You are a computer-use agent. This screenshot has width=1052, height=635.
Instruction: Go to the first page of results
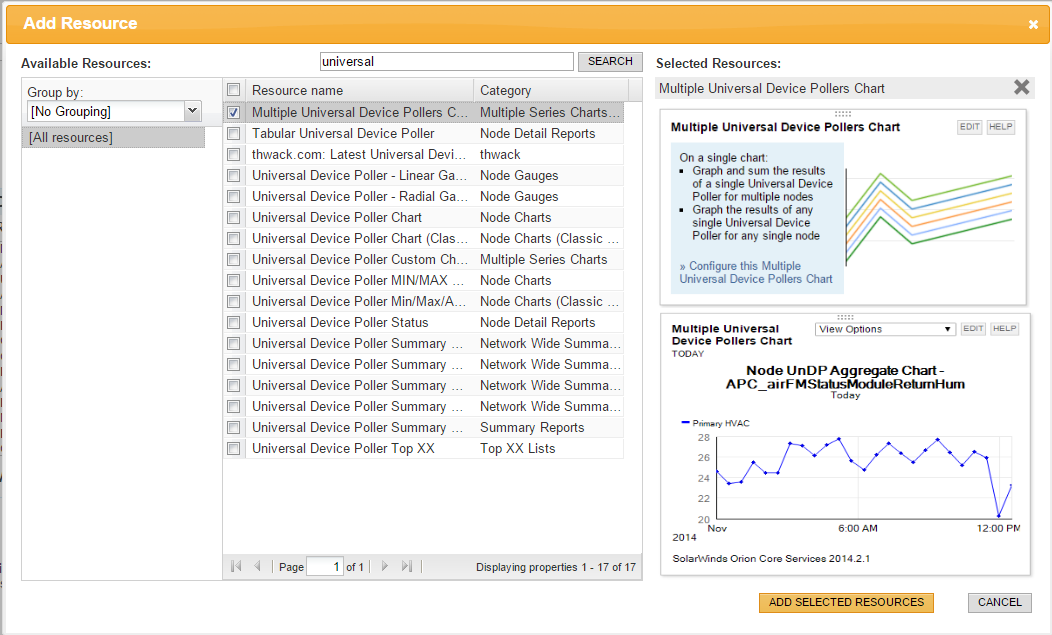tap(236, 566)
